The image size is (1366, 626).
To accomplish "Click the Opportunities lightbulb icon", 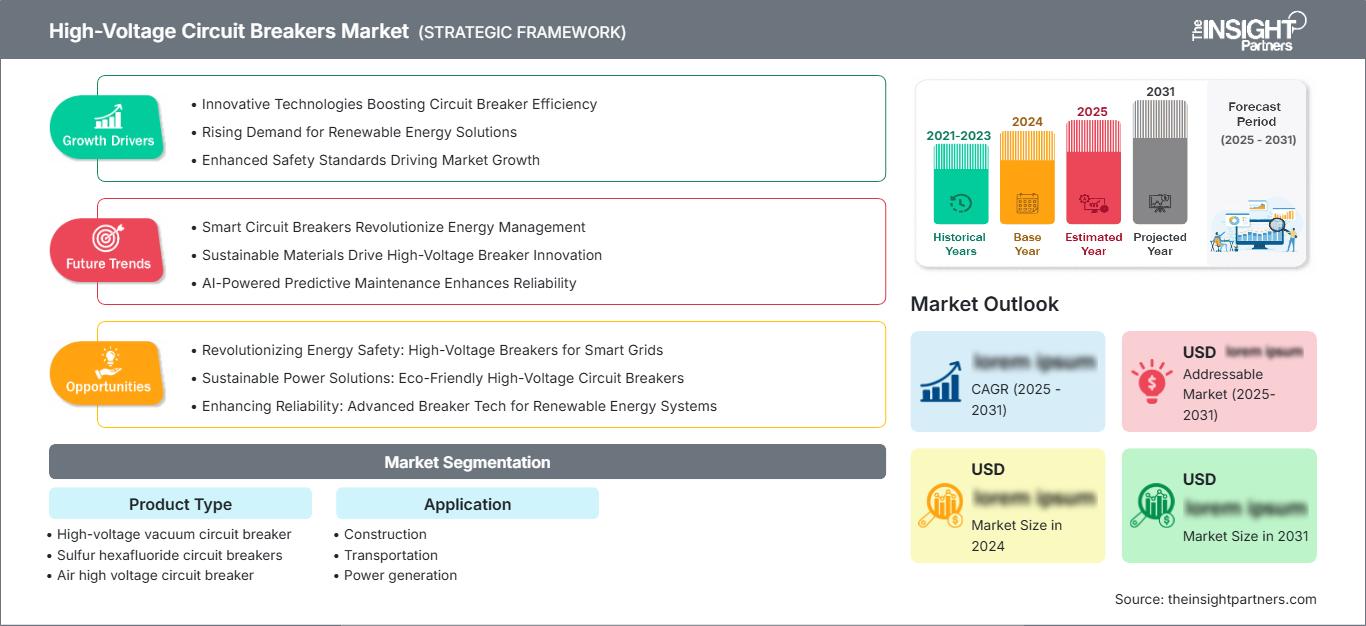I will click(108, 361).
